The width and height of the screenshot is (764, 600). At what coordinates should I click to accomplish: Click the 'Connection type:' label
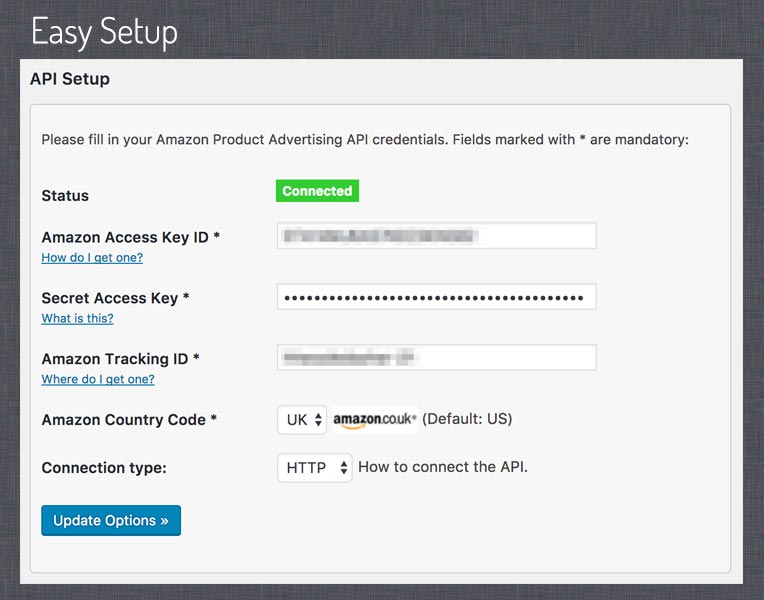[104, 468]
